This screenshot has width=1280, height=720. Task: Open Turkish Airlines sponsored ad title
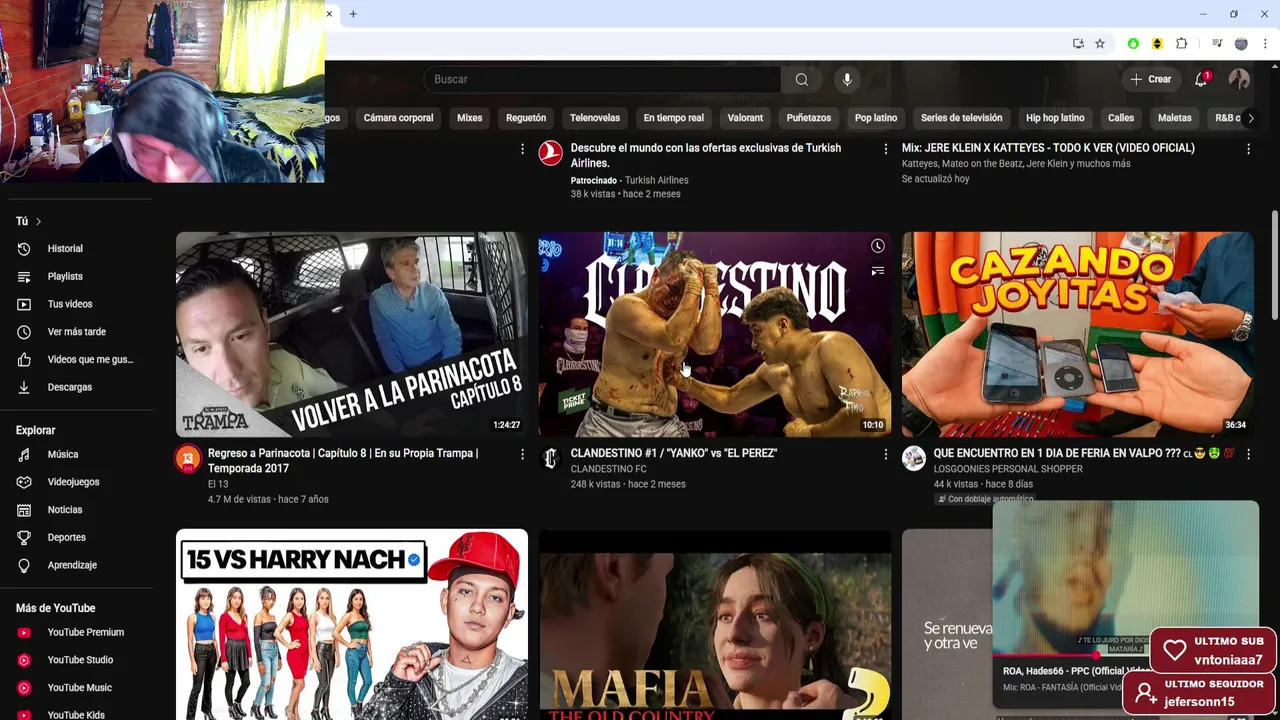pyautogui.click(x=705, y=155)
